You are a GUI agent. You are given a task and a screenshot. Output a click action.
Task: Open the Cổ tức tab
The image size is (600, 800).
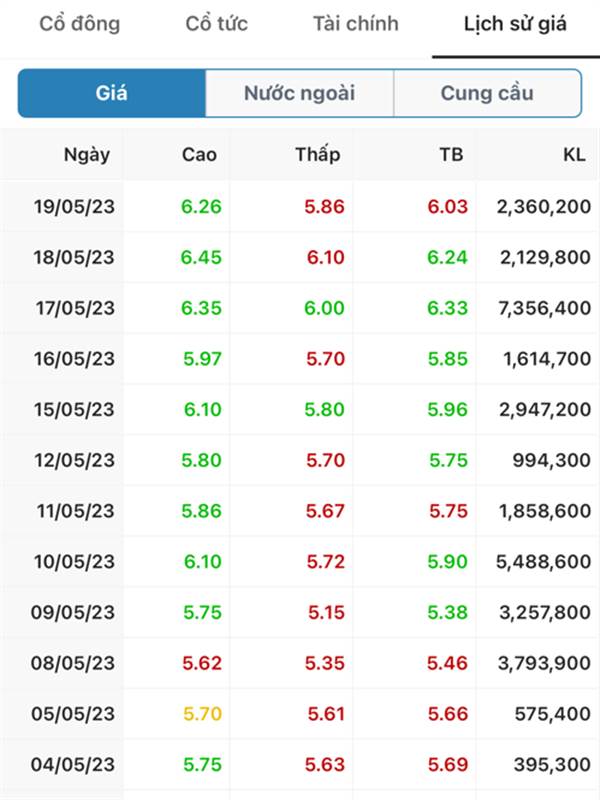[216, 23]
